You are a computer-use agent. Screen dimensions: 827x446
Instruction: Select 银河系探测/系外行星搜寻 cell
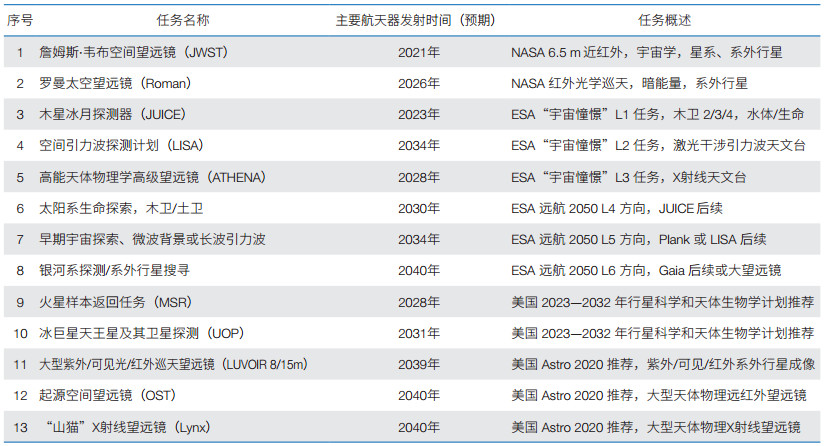coord(114,270)
